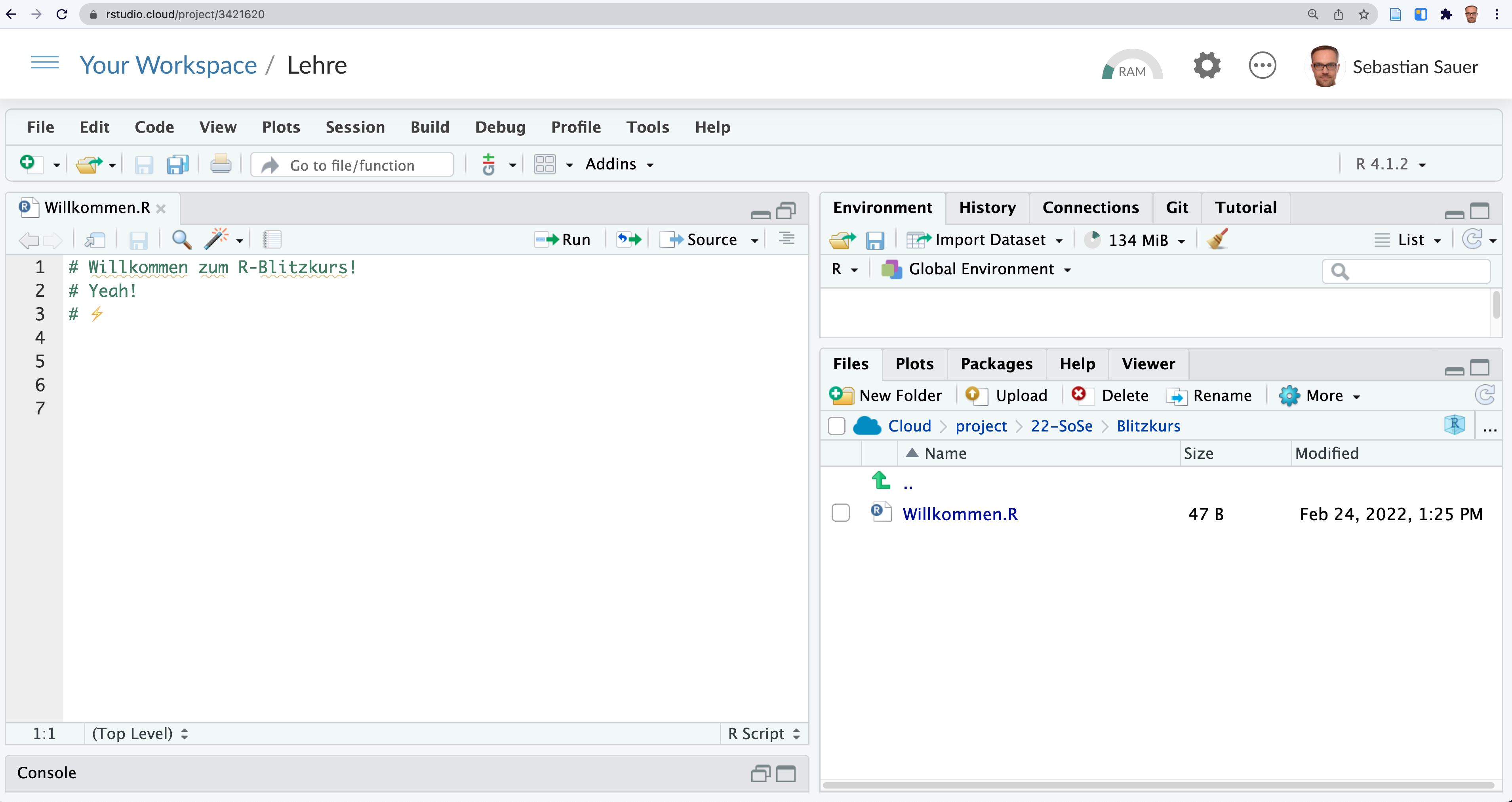Image resolution: width=1512 pixels, height=802 pixels.
Task: Click the Code Tools magic wand icon
Action: pos(215,239)
